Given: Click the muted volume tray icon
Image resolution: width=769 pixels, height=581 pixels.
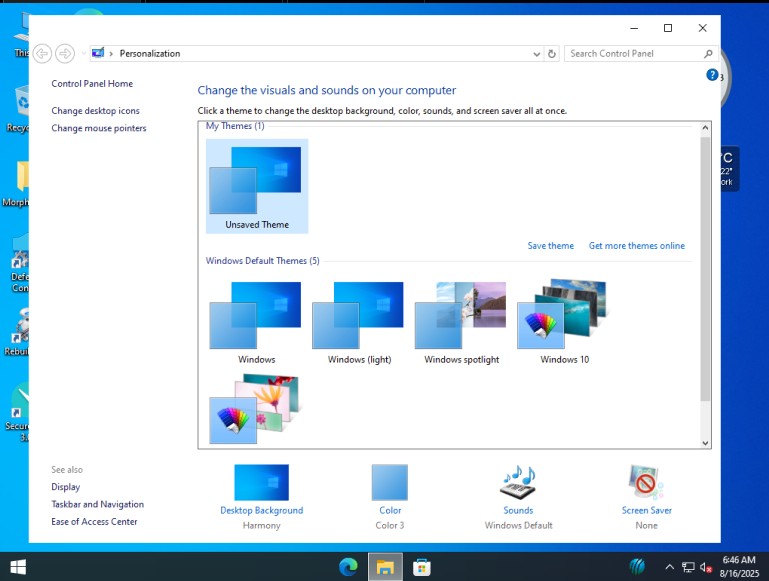Looking at the screenshot, I should (706, 567).
